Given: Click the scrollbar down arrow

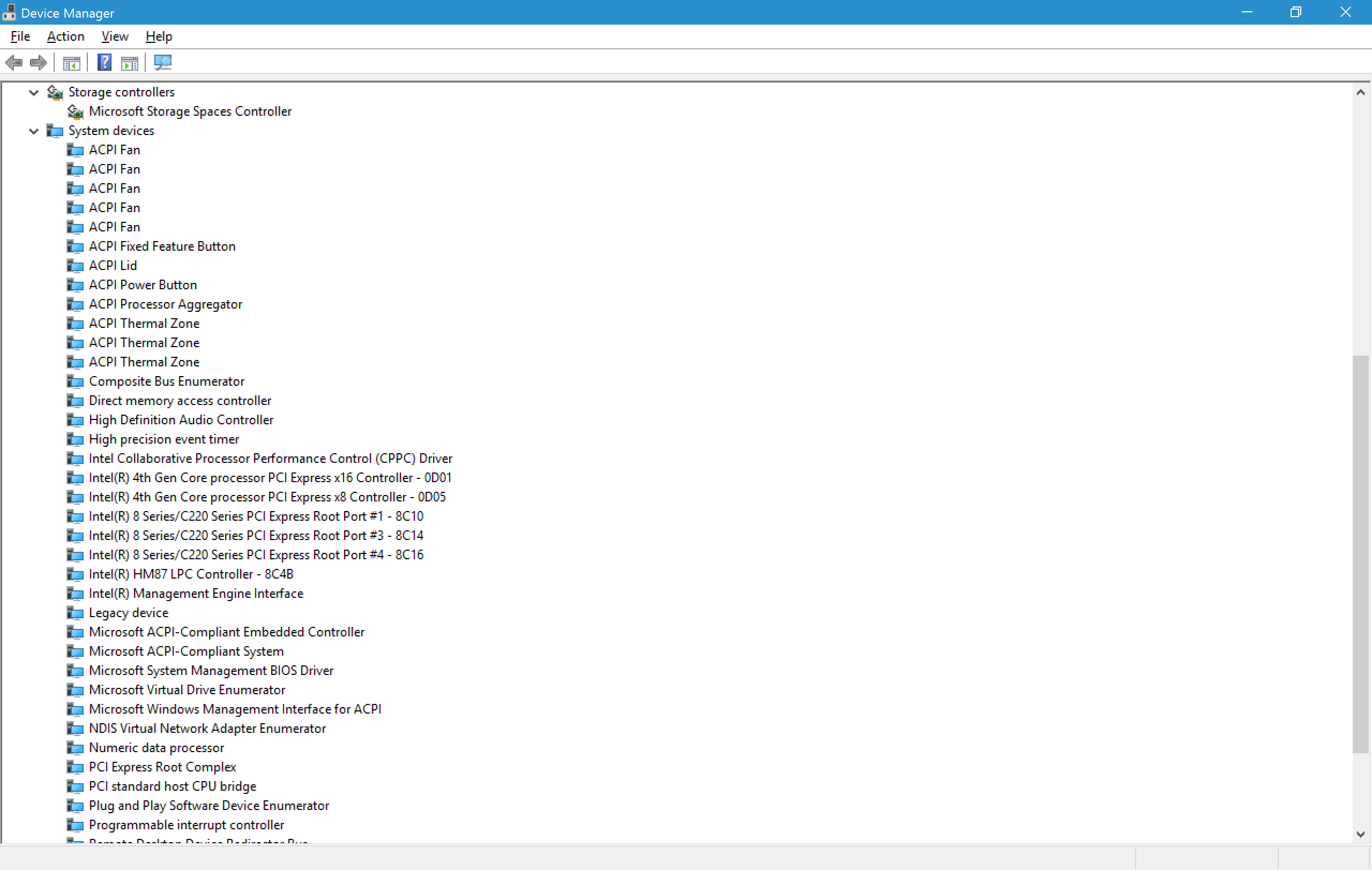Looking at the screenshot, I should point(1361,835).
